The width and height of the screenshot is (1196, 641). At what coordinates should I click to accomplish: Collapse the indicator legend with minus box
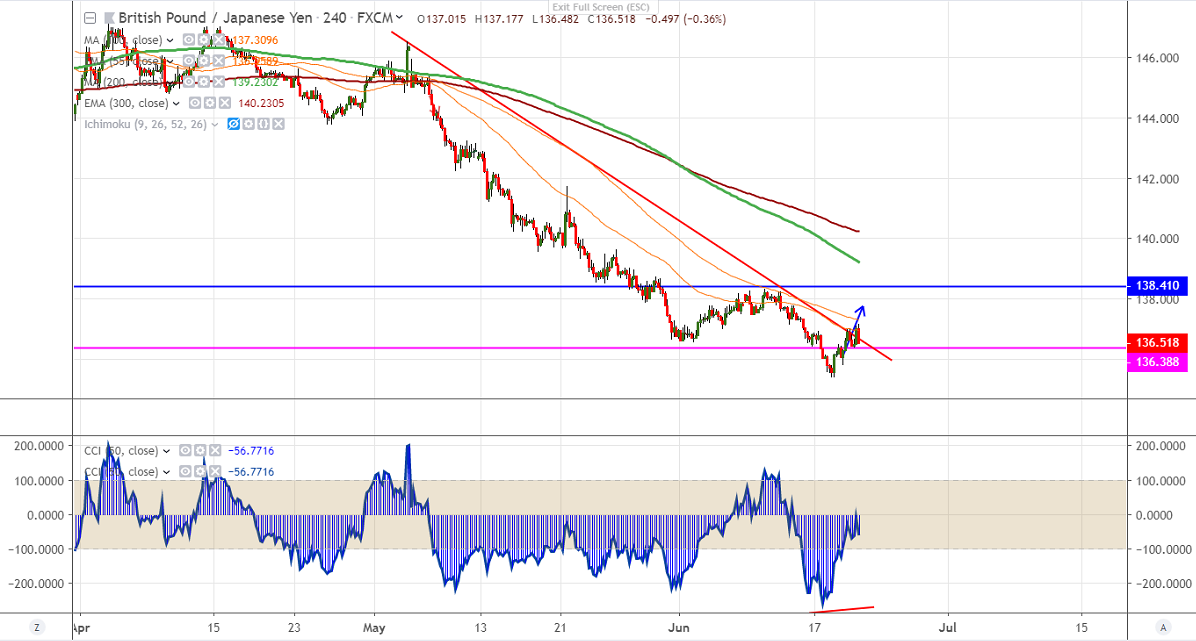(90, 18)
